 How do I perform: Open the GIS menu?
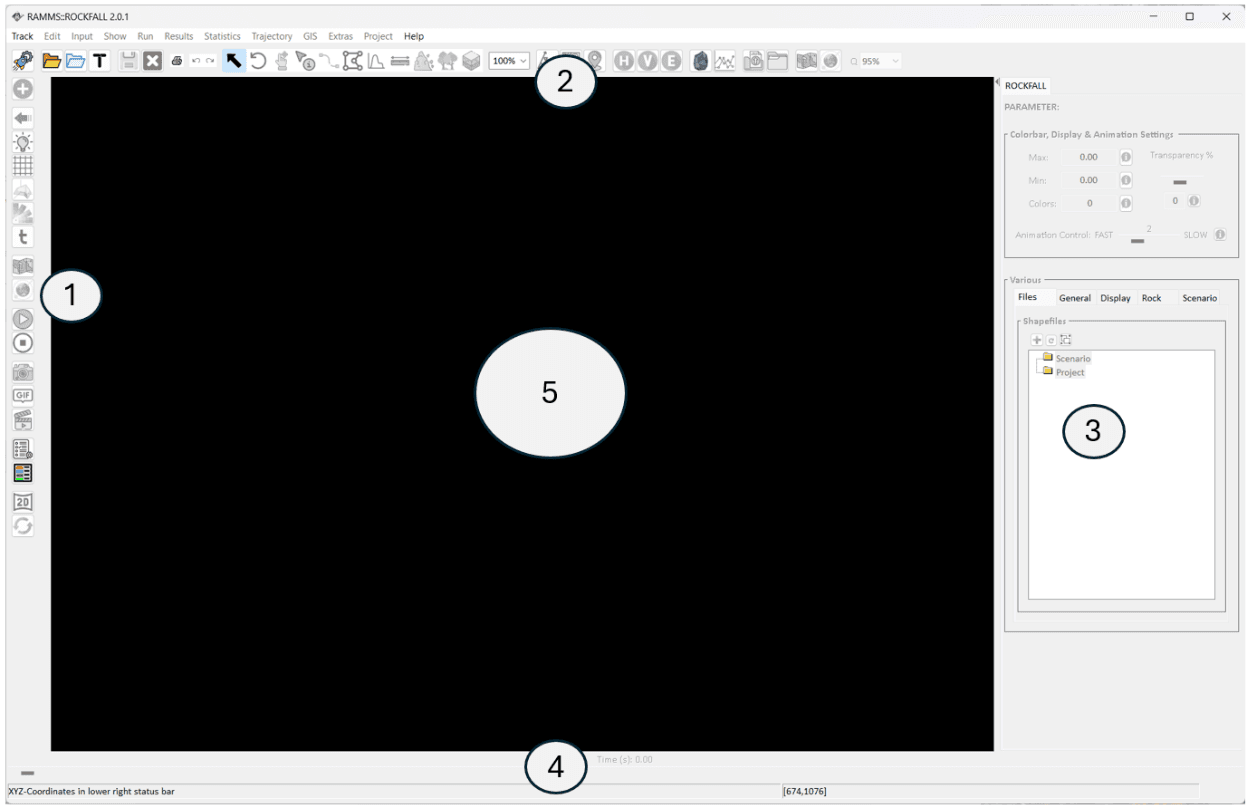[x=310, y=36]
